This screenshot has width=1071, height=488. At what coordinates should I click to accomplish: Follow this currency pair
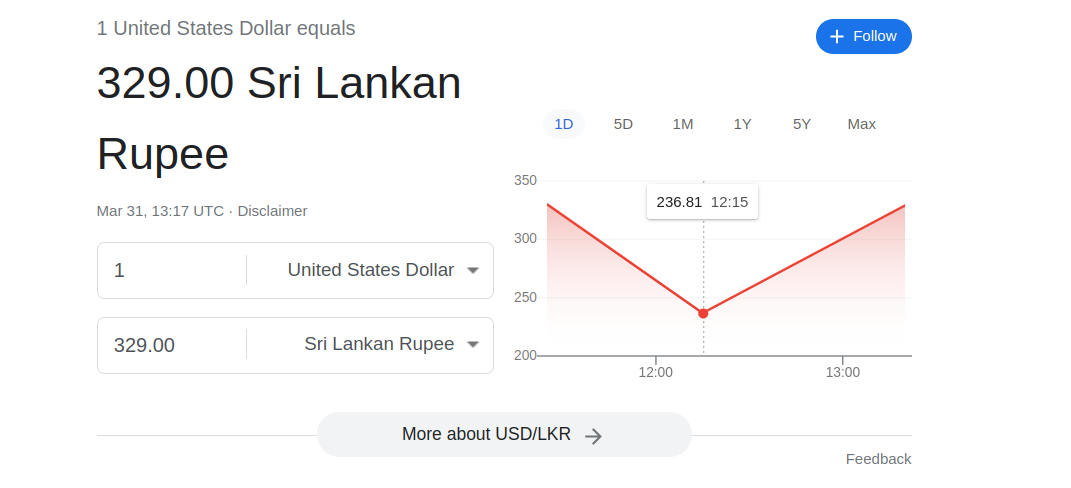click(x=863, y=36)
